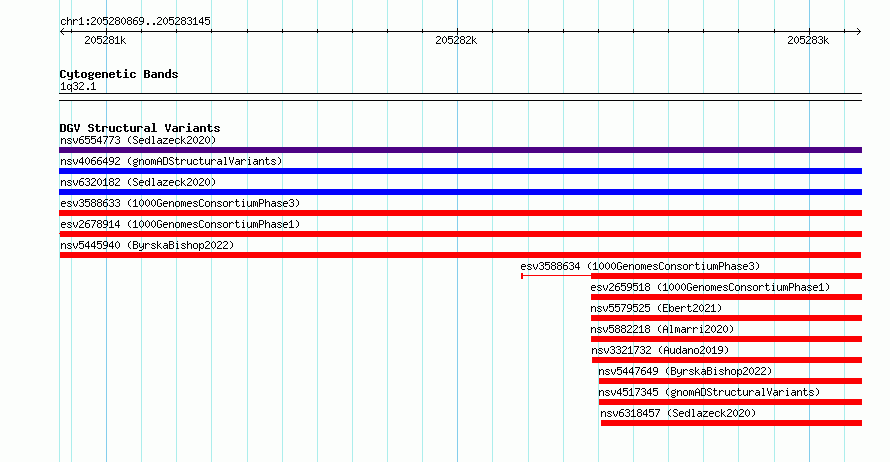Open esv2659518 (1000GenomesConsortiumPhase1) label

click(710, 287)
